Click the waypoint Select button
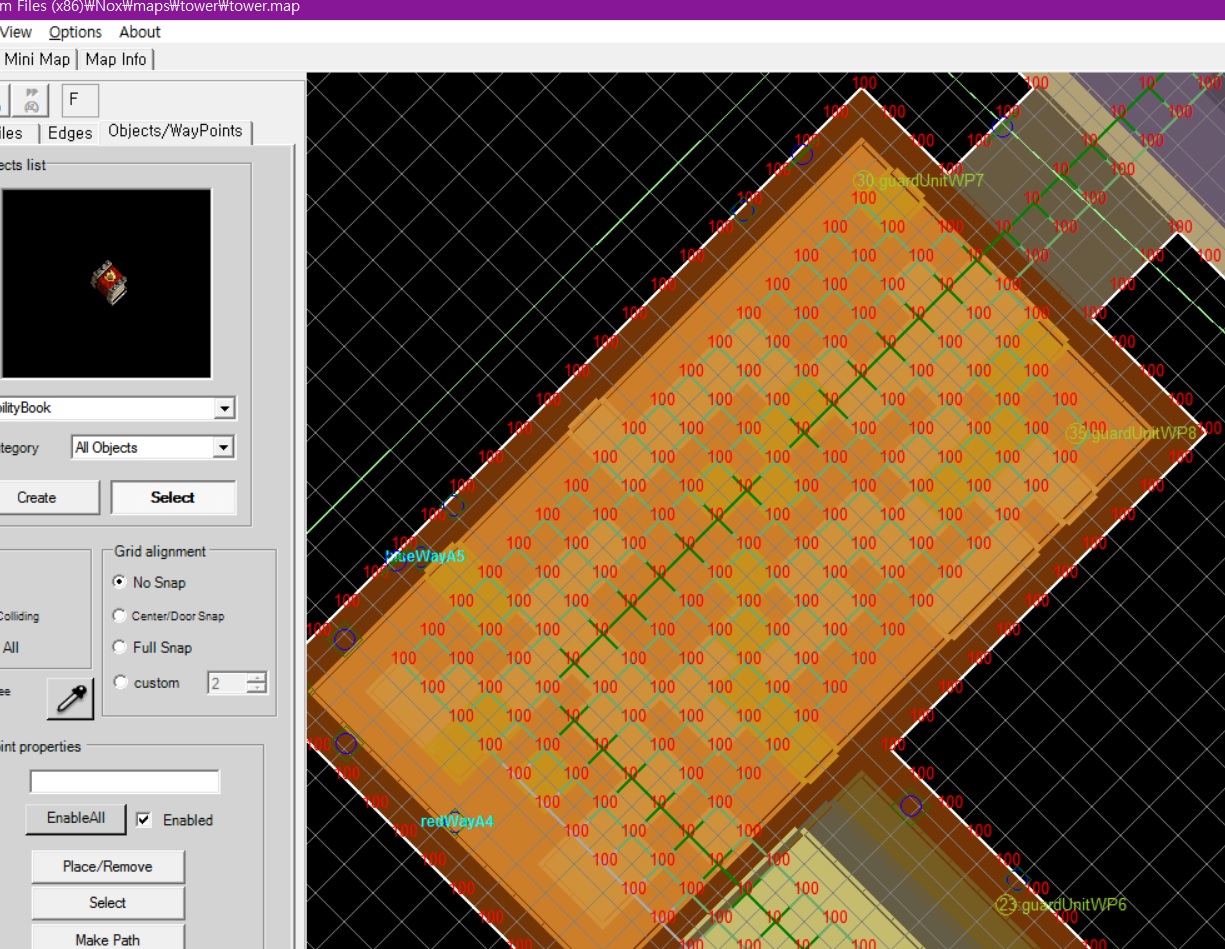Image resolution: width=1225 pixels, height=949 pixels. pyautogui.click(x=108, y=903)
